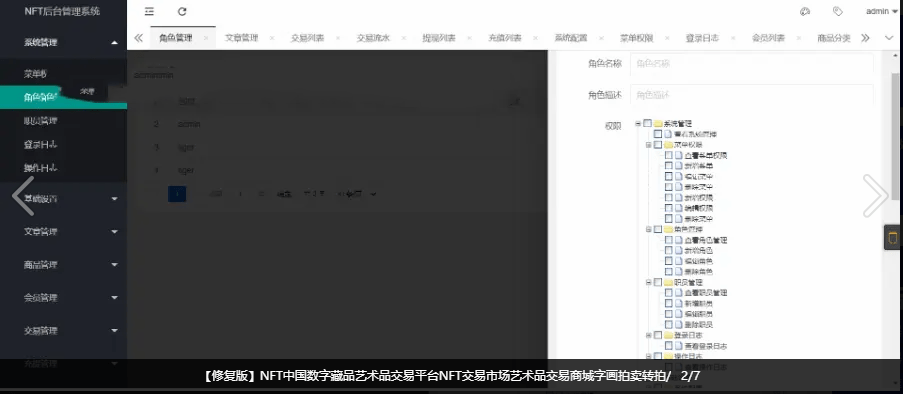Click the orange floating widget on right edge
Viewport: 903px width, 394px height.
pyautogui.click(x=893, y=237)
